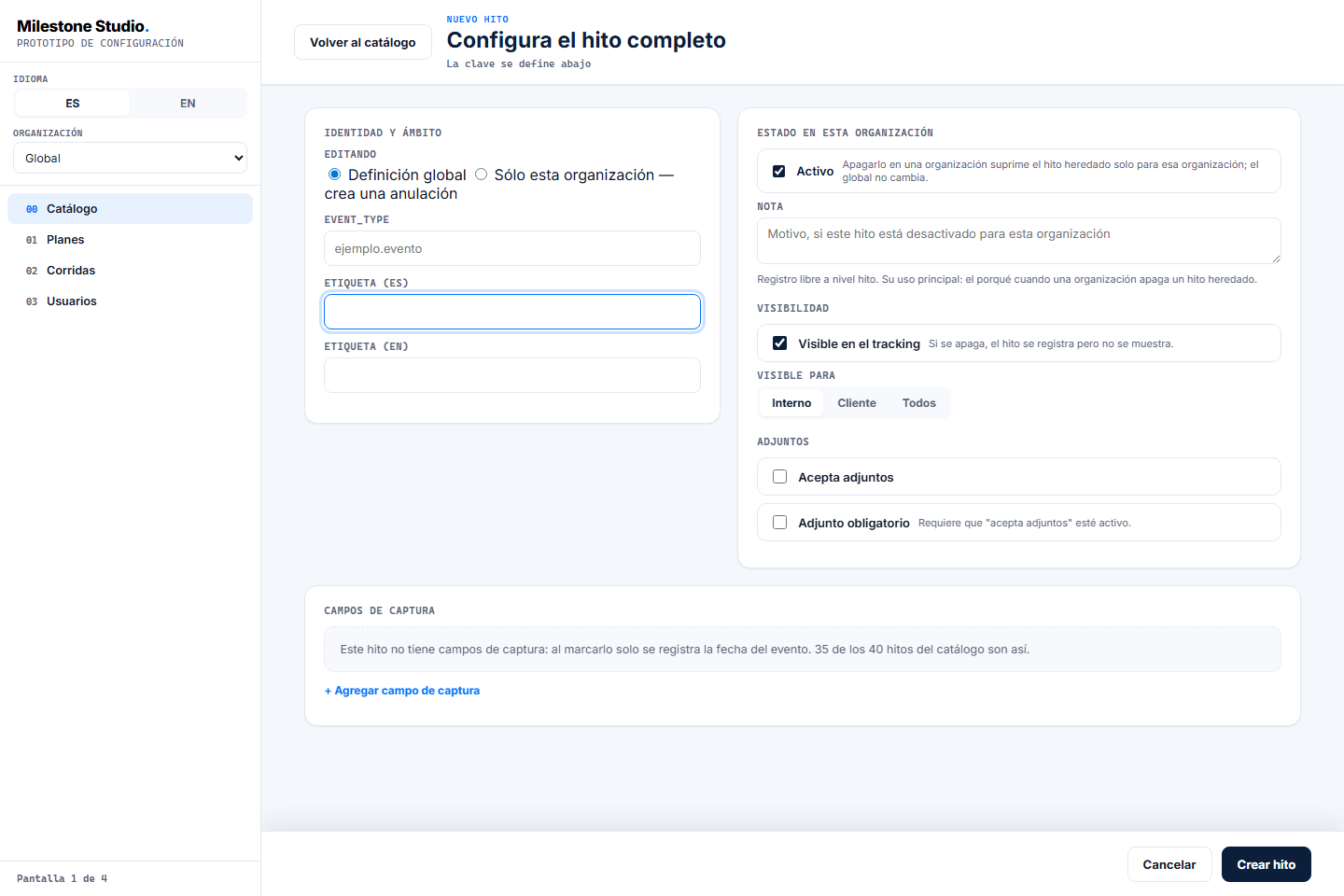Click Volver al catálogo button
This screenshot has height=896, width=1344.
pos(363,42)
